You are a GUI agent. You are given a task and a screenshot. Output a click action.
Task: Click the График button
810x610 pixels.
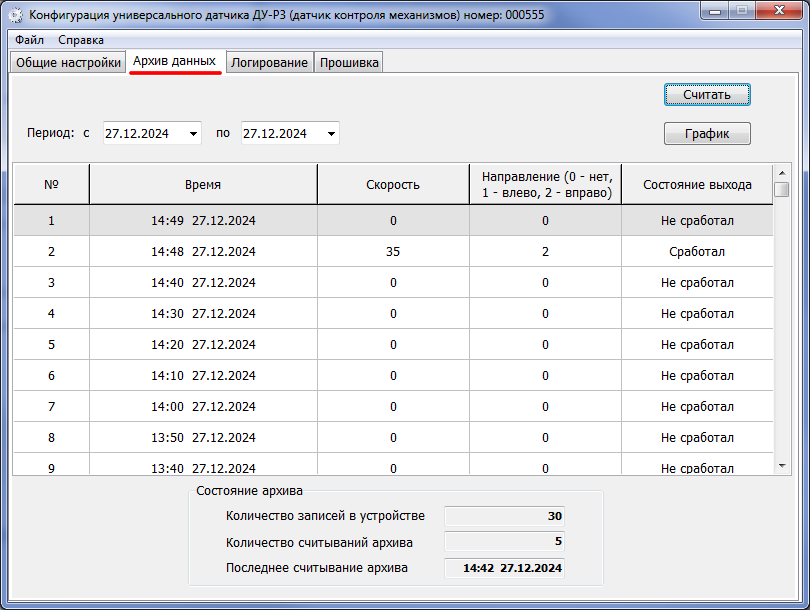pyautogui.click(x=707, y=134)
